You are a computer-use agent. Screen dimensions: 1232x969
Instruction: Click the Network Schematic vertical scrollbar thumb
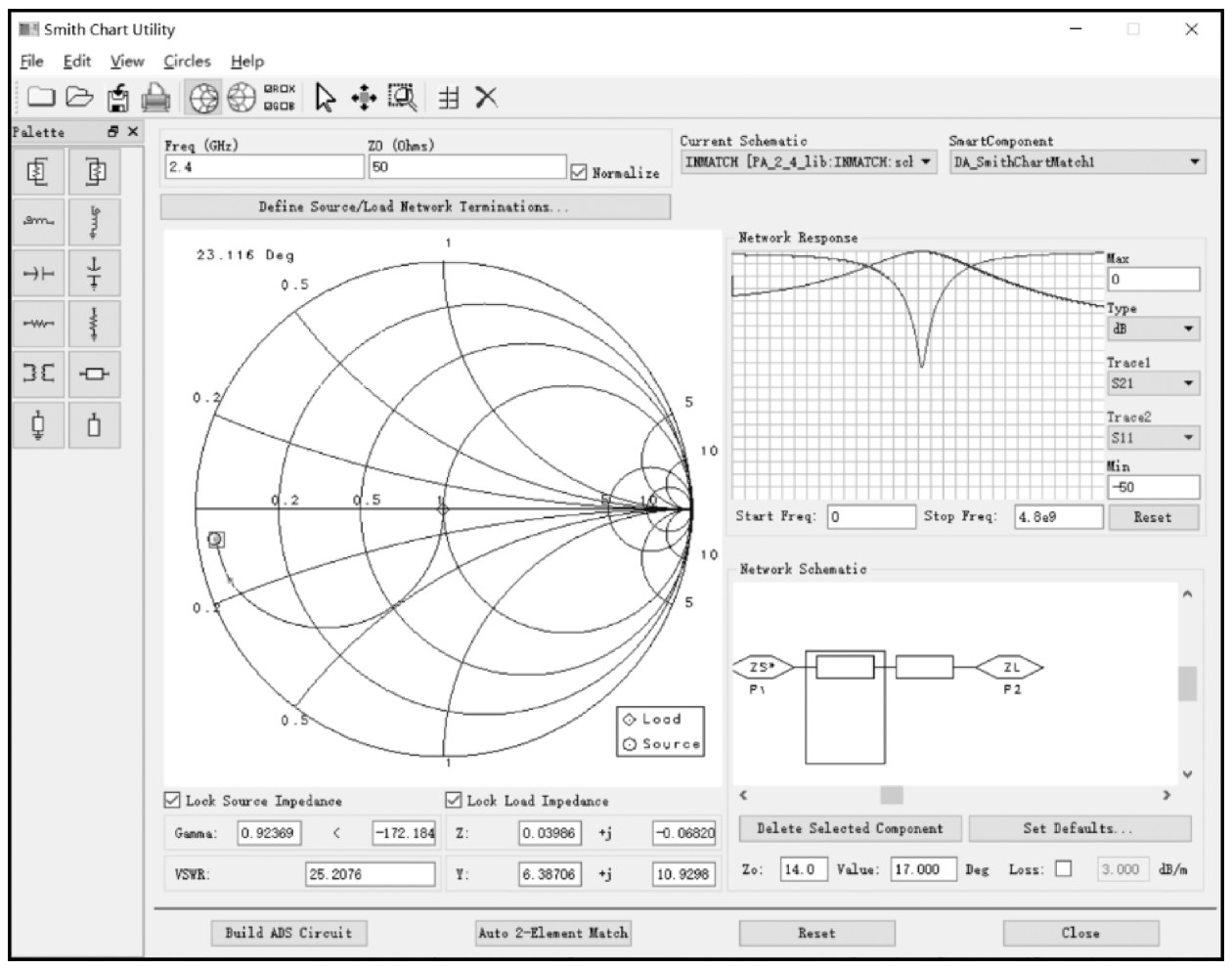coord(1188,683)
